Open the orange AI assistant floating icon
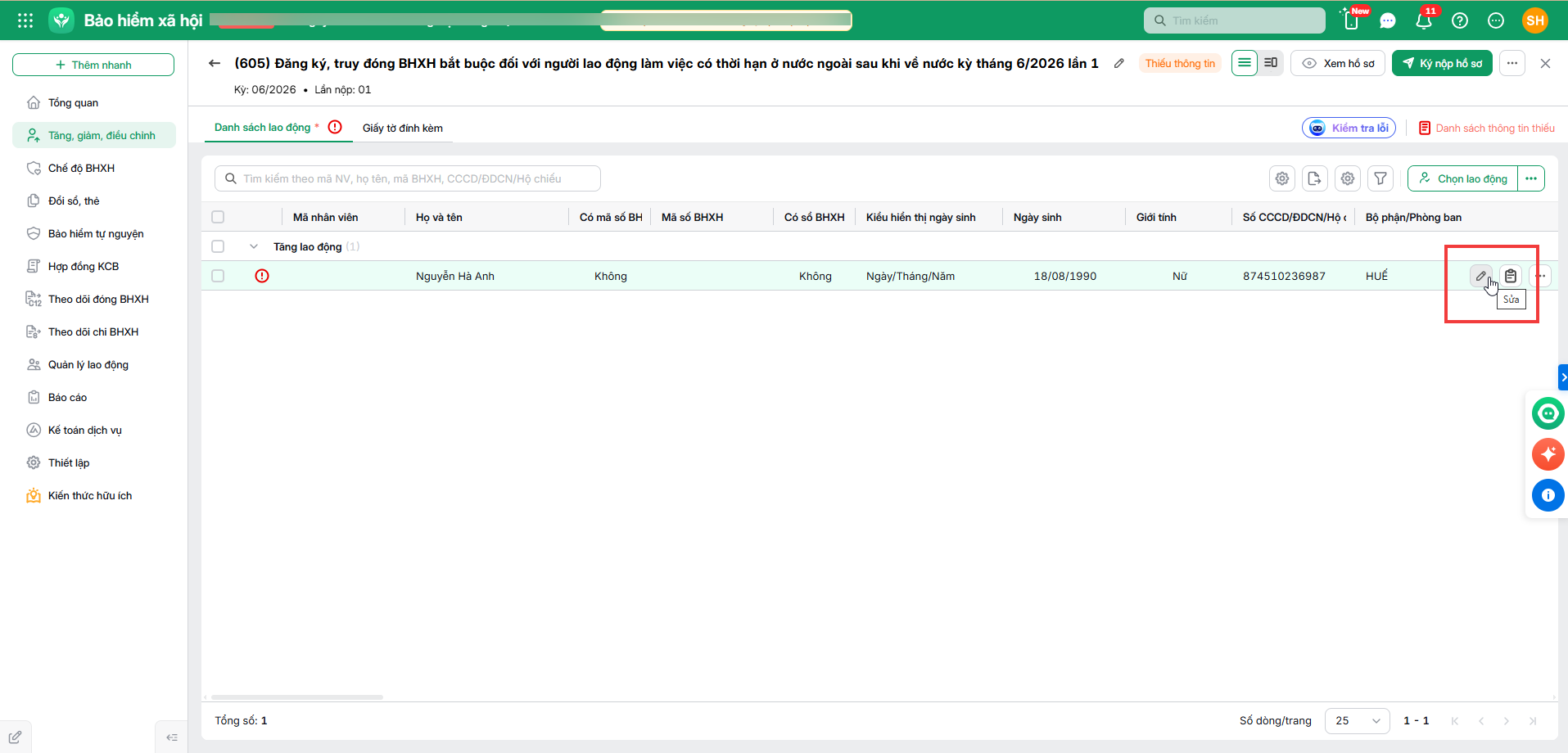 (x=1548, y=454)
